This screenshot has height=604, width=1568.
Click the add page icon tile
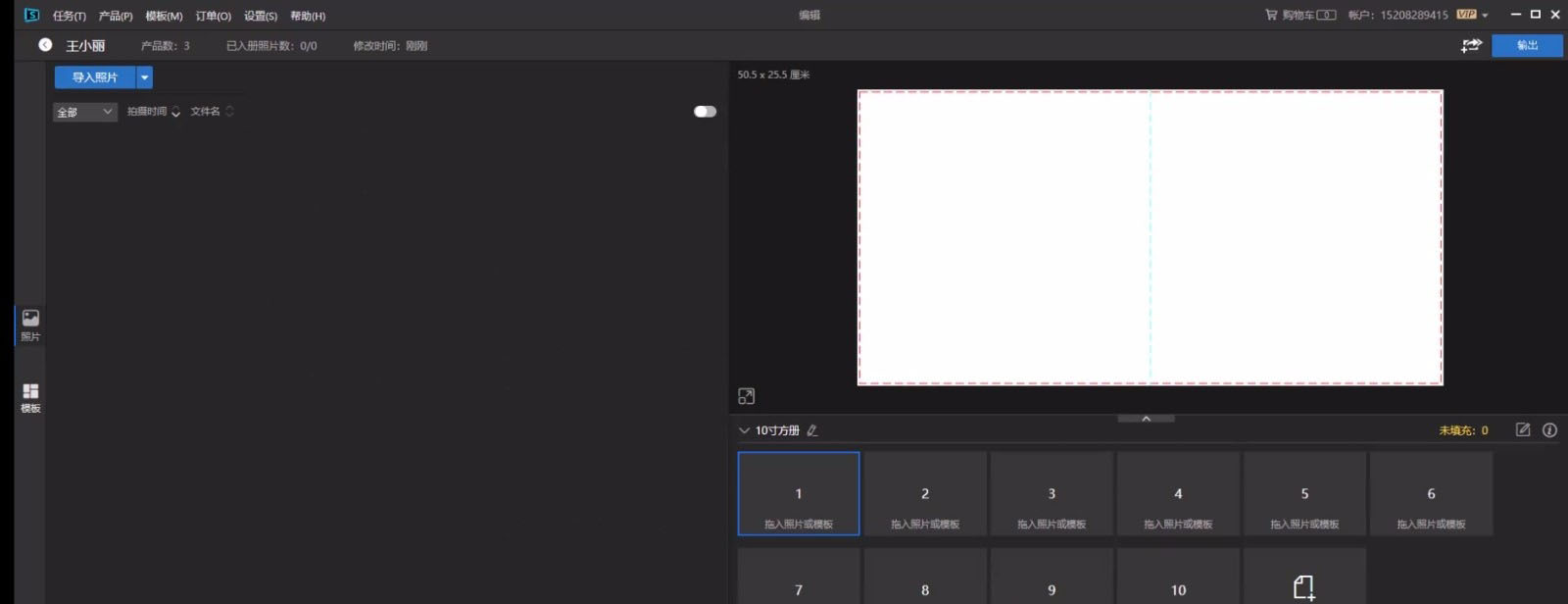pyautogui.click(x=1303, y=586)
